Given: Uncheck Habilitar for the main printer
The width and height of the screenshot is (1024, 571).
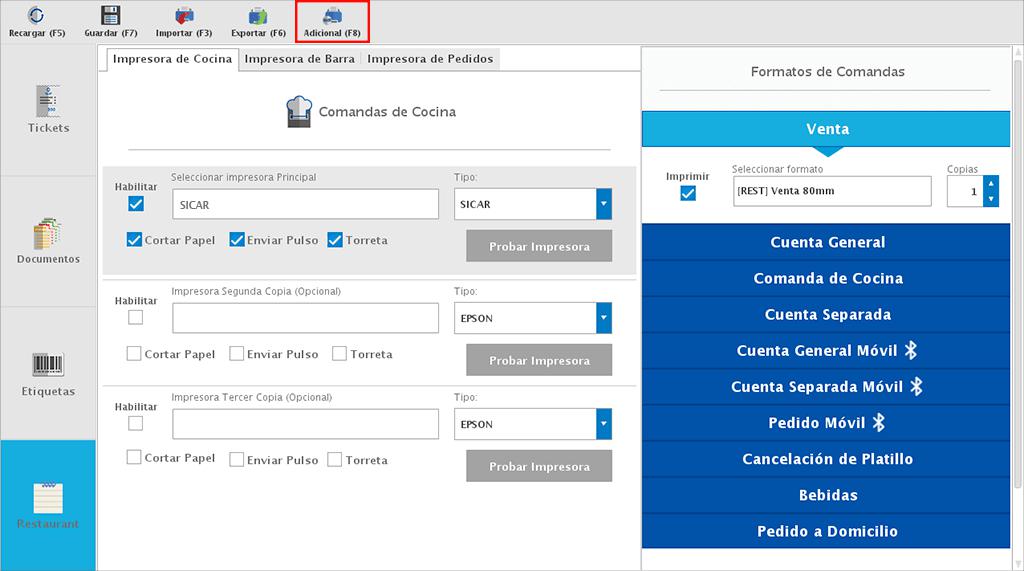Looking at the screenshot, I should coord(136,204).
